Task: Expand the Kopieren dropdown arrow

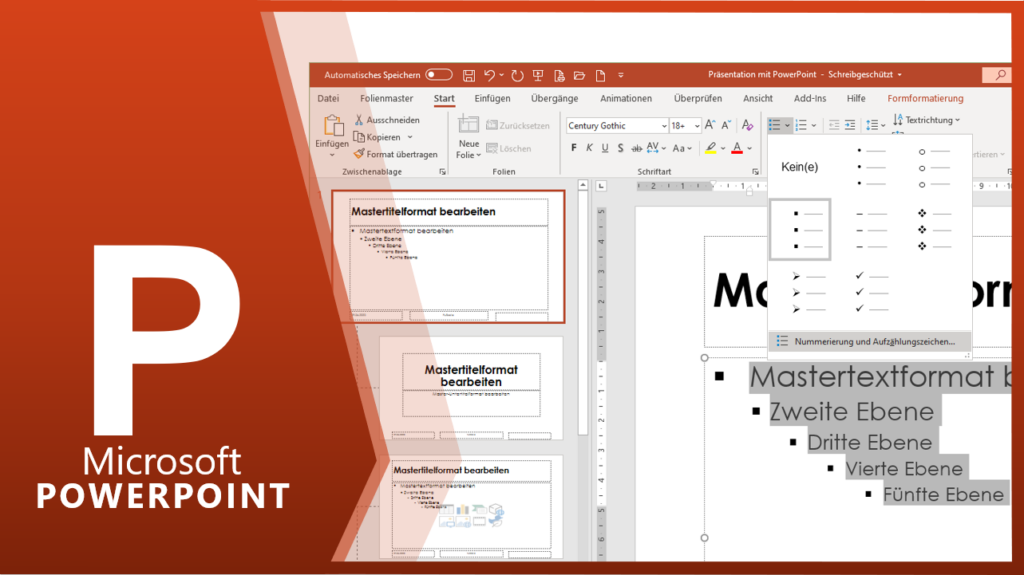Action: click(x=410, y=137)
